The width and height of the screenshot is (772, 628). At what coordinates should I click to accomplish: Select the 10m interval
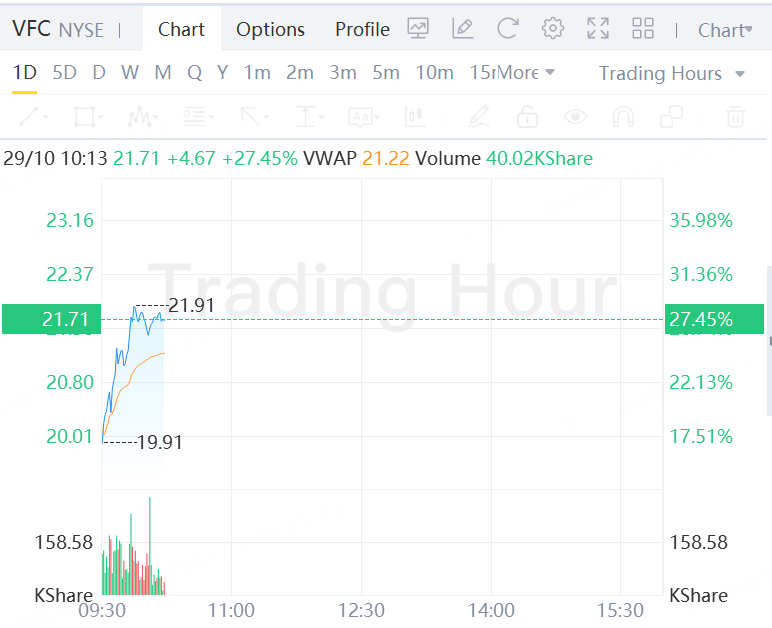[x=435, y=73]
